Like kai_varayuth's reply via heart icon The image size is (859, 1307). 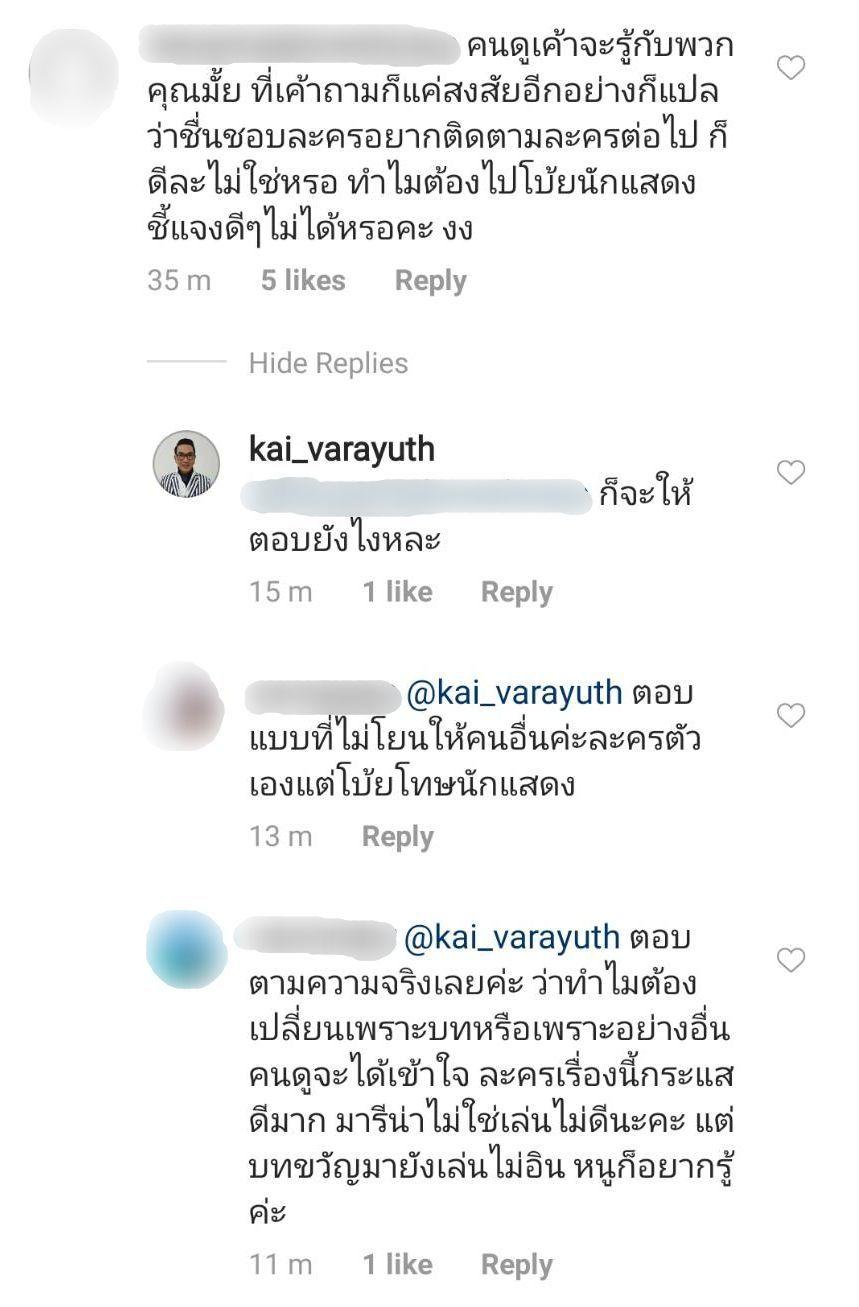[x=791, y=473]
